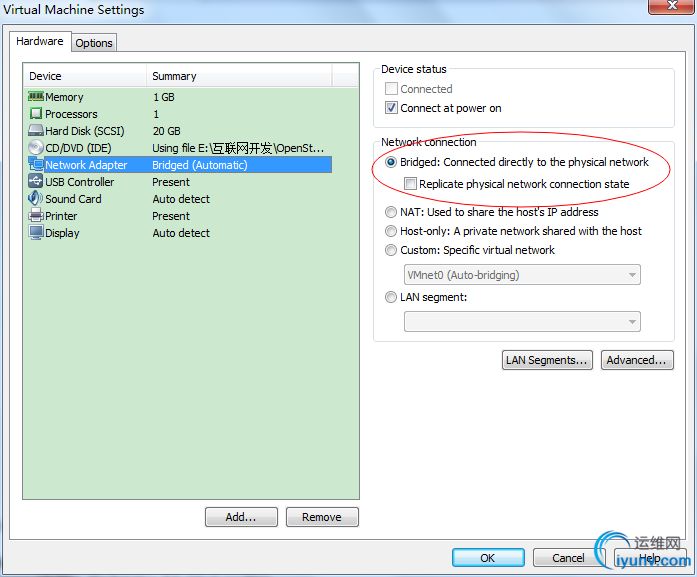Click the Sound Card speaker icon

[x=36, y=198]
